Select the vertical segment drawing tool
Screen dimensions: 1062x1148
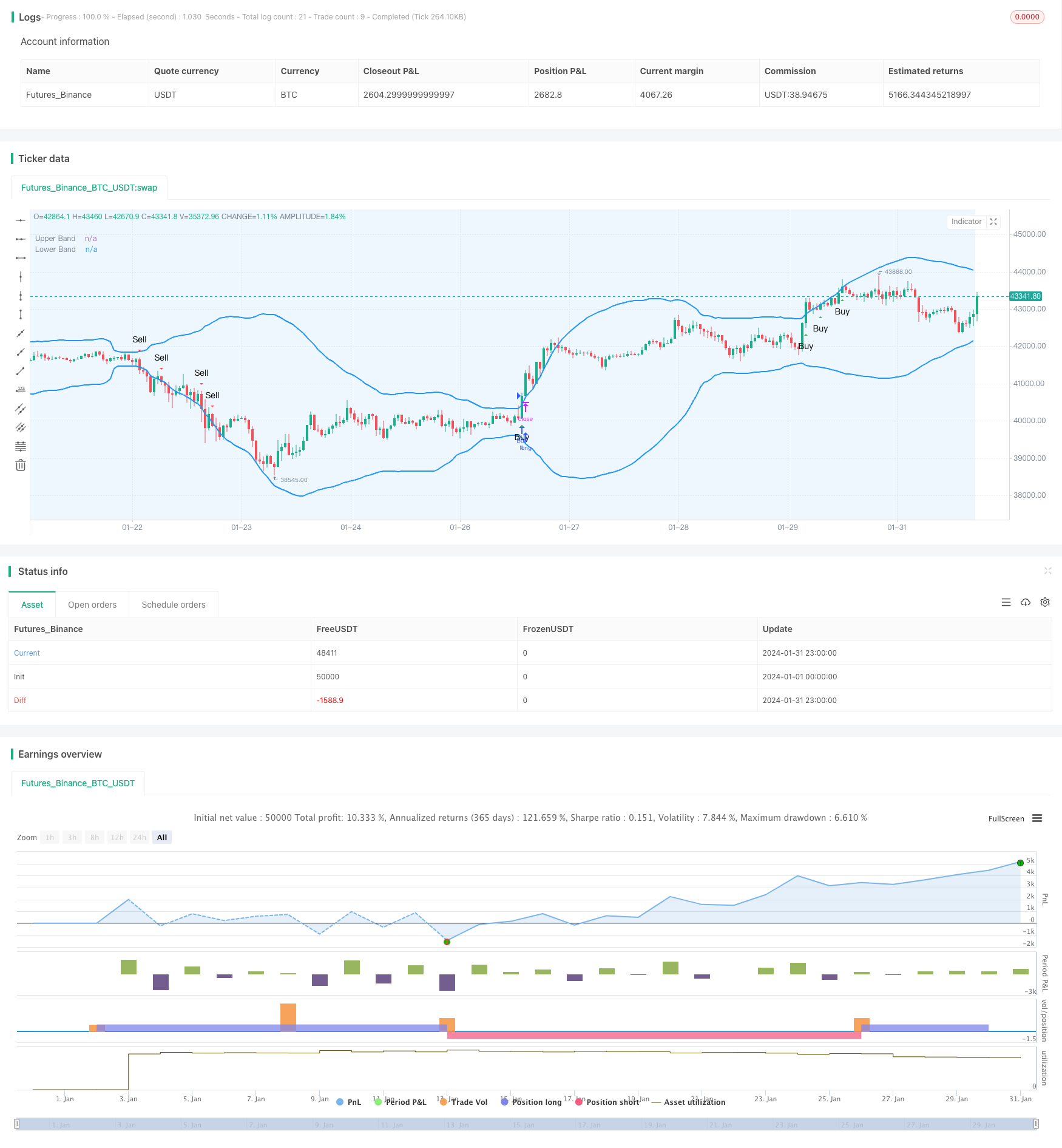pyautogui.click(x=21, y=314)
